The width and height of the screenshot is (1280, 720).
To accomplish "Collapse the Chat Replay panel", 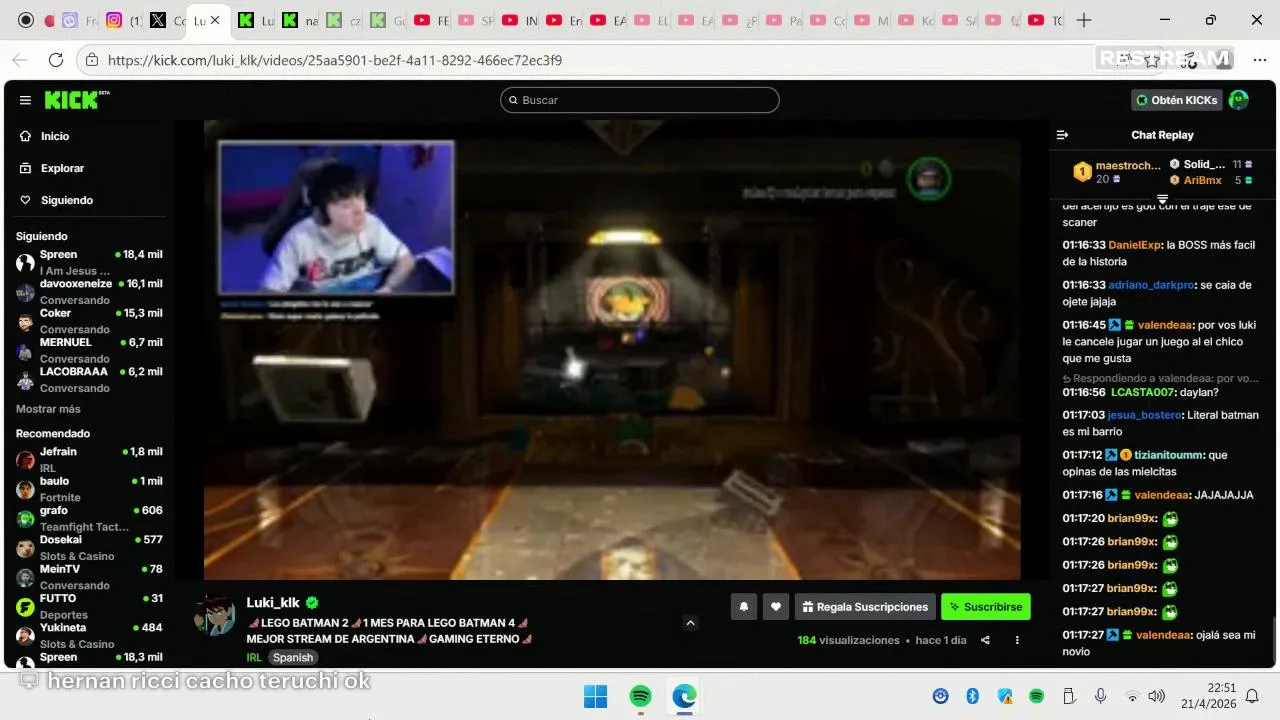I will (x=1063, y=135).
